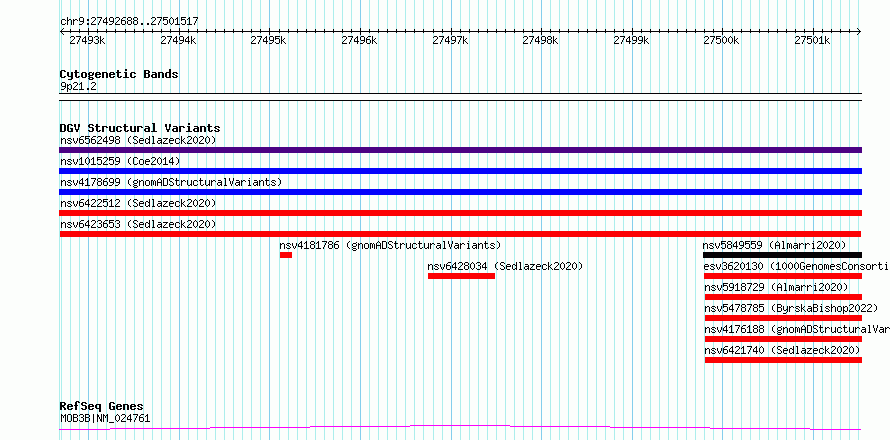Select the red nsv6423653 variant bar
Image resolution: width=890 pixels, height=440 pixels.
(x=460, y=234)
